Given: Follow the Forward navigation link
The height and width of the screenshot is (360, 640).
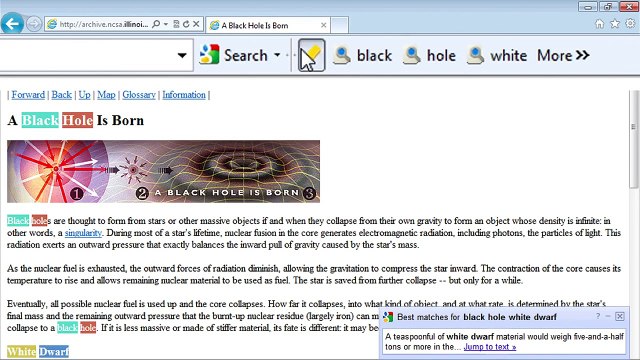Looking at the screenshot, I should [28, 95].
